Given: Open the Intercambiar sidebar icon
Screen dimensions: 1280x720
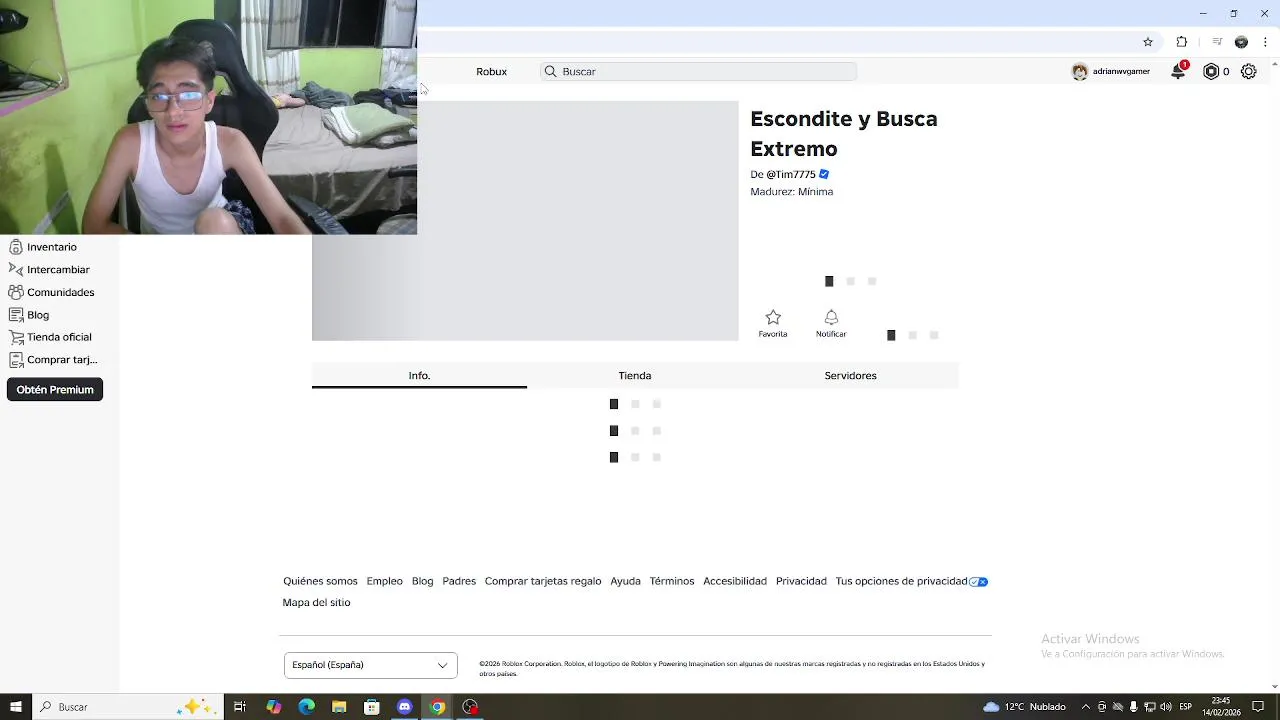Looking at the screenshot, I should [16, 269].
